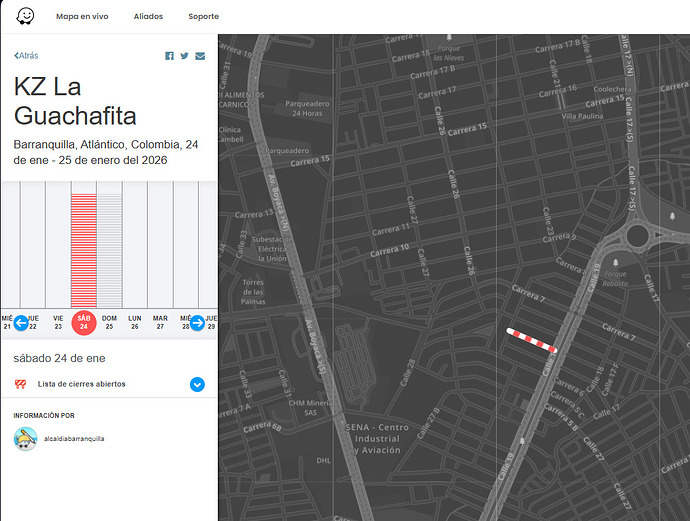The width and height of the screenshot is (690, 521).
Task: Open alcaldiabarranquilla profile link
Action: coord(74,438)
